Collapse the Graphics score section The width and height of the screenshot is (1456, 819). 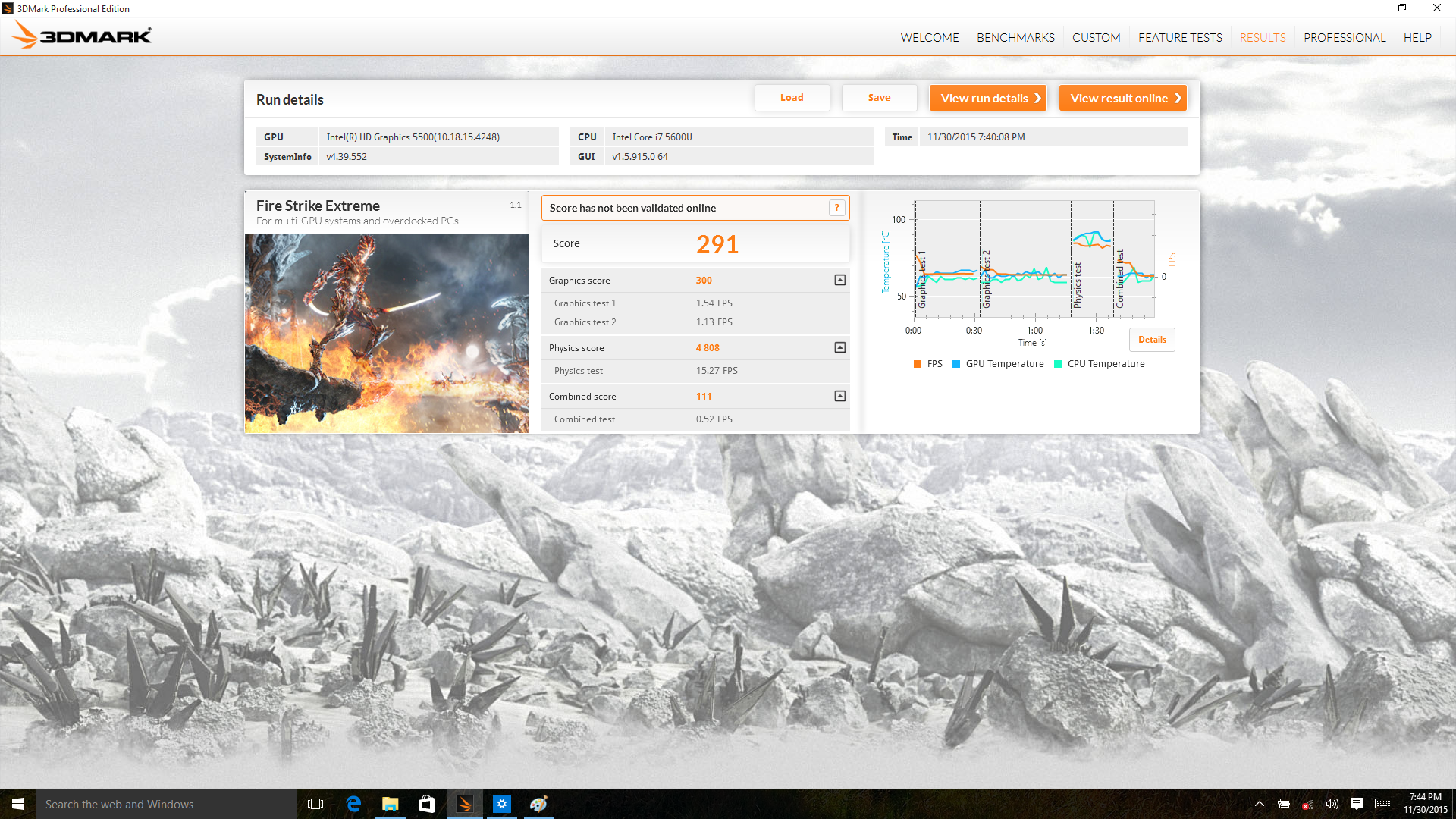839,281
